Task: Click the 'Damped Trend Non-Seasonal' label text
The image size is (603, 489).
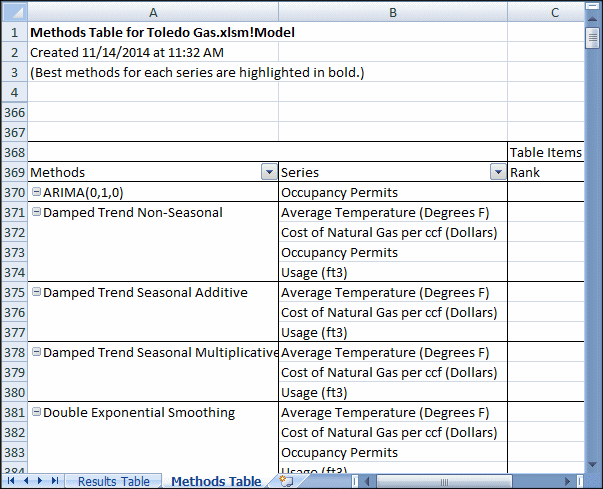Action: 133,212
